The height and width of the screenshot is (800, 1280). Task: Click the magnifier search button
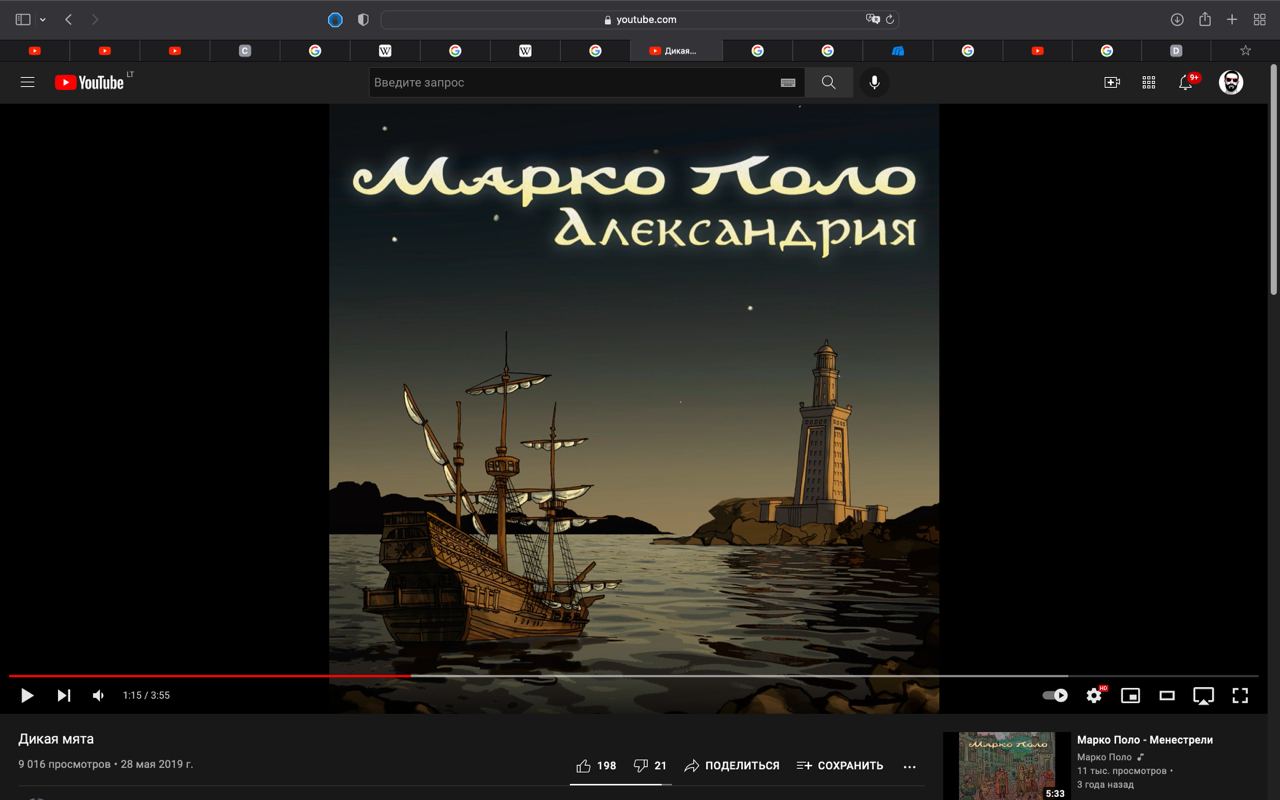(829, 82)
